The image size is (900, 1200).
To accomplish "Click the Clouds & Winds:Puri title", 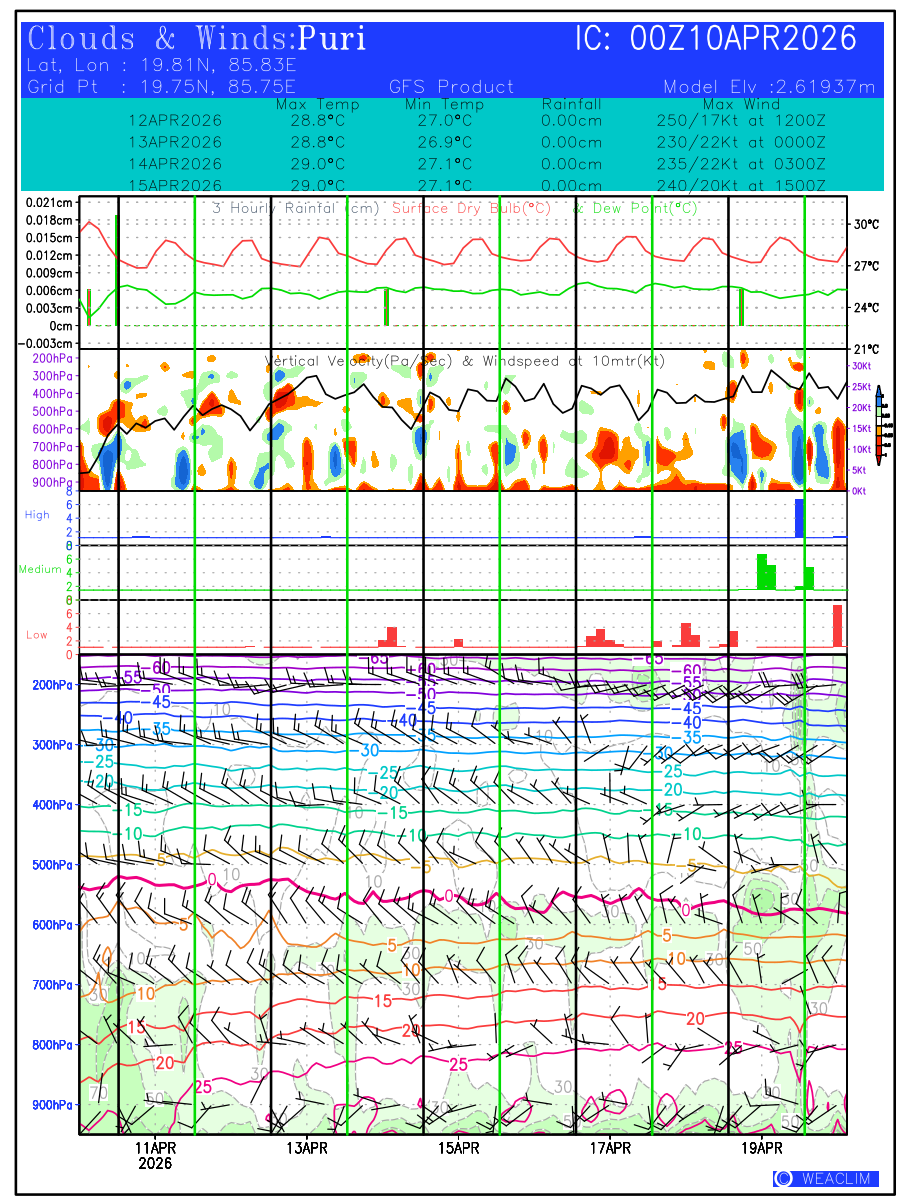I will [x=197, y=39].
